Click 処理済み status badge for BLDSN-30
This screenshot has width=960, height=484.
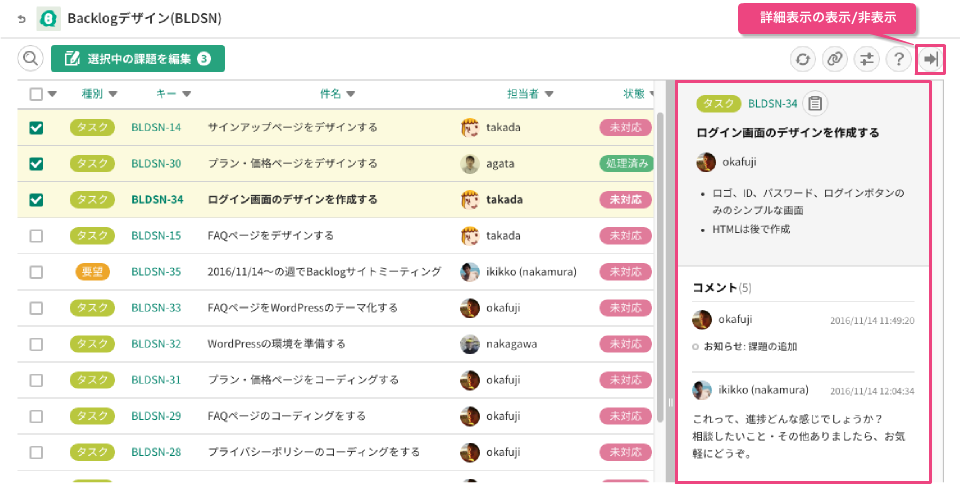[x=626, y=164]
